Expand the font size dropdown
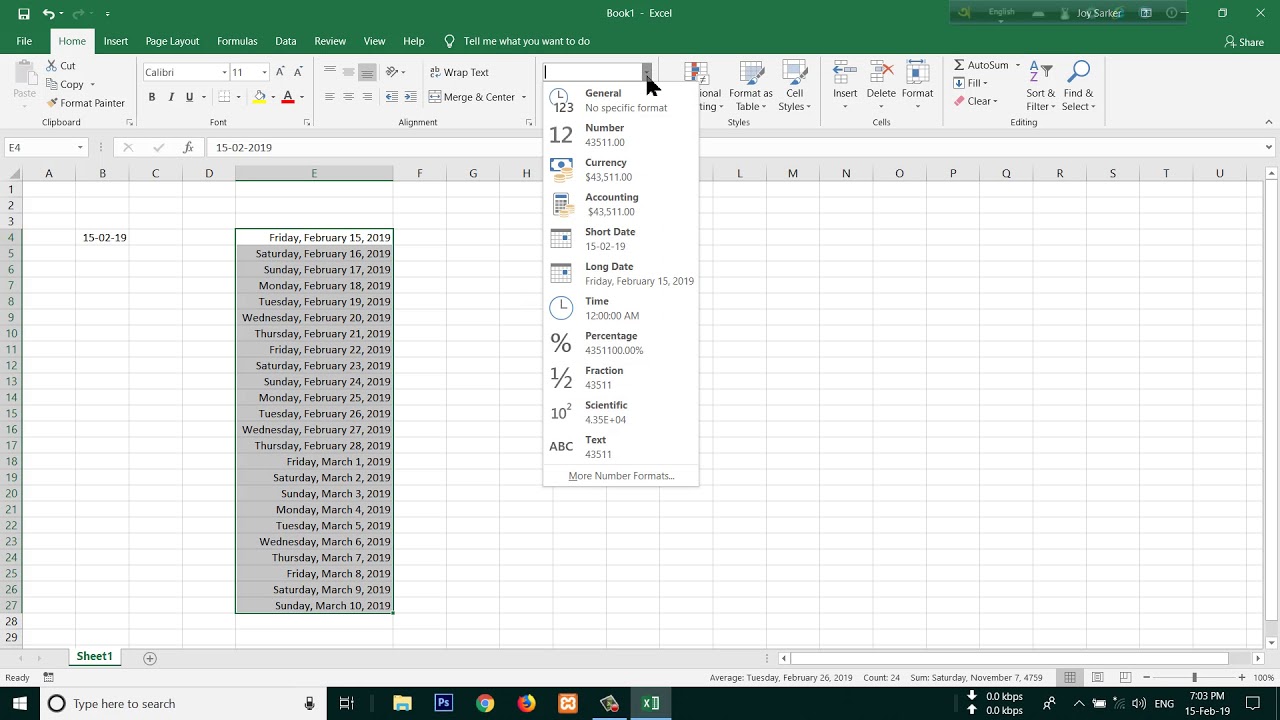The image size is (1280, 720). (264, 72)
